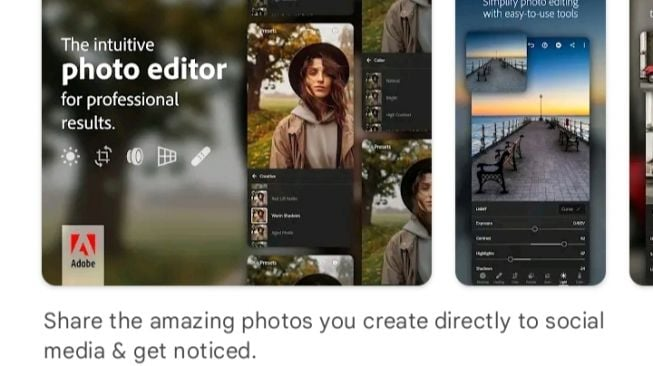Open the 'intuitive photo editor' promo screenshot
The width and height of the screenshot is (653, 366).
point(237,142)
